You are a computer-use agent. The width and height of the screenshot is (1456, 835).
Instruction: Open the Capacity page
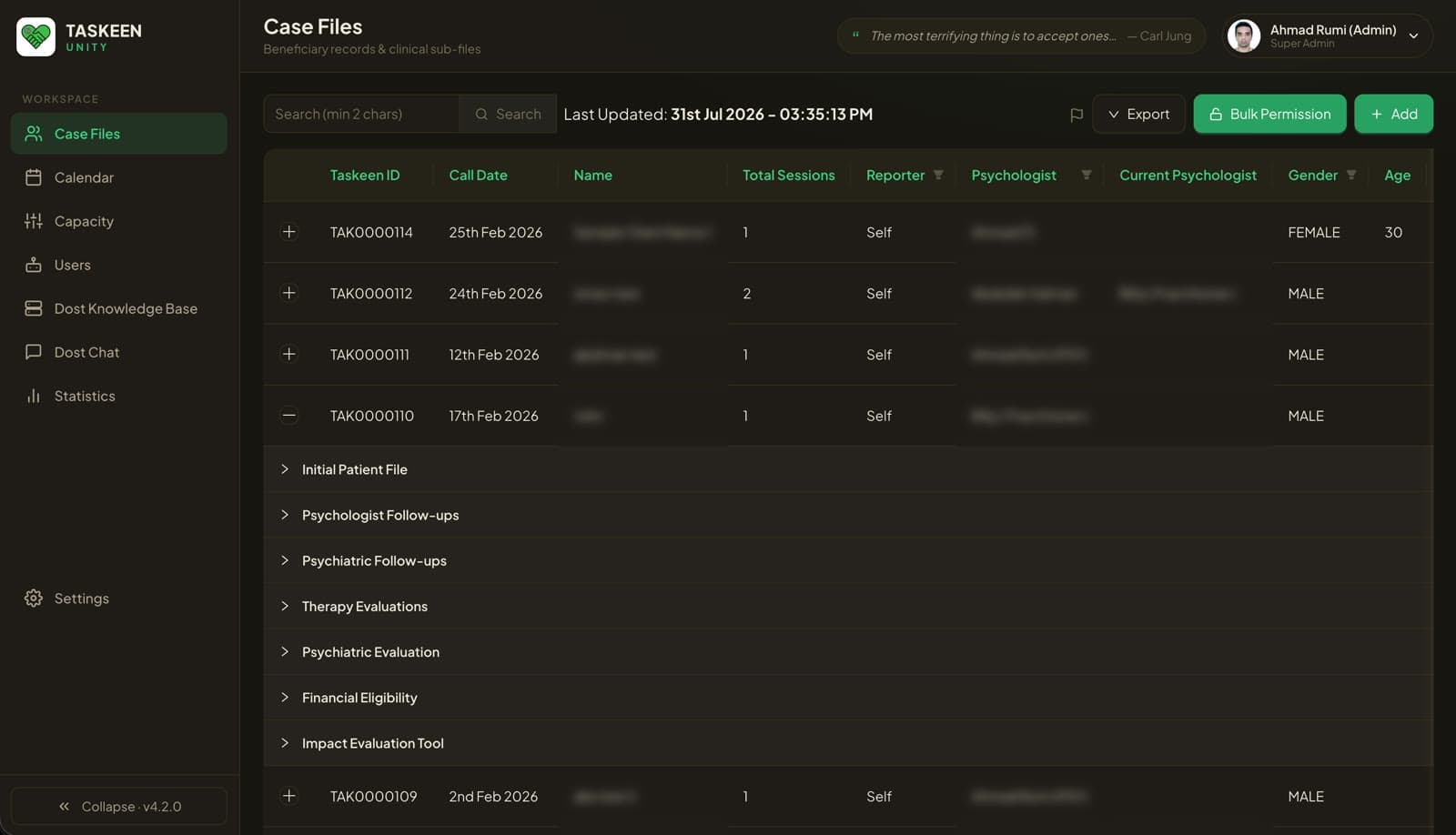119,221
